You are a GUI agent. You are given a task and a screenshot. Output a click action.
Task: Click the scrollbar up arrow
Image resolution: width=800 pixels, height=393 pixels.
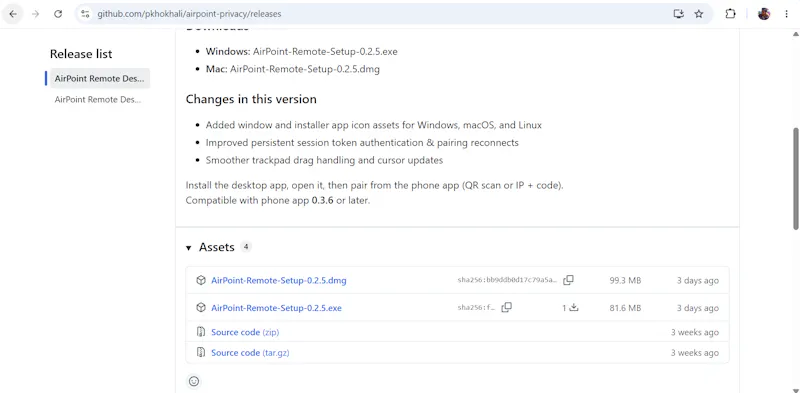pyautogui.click(x=795, y=34)
